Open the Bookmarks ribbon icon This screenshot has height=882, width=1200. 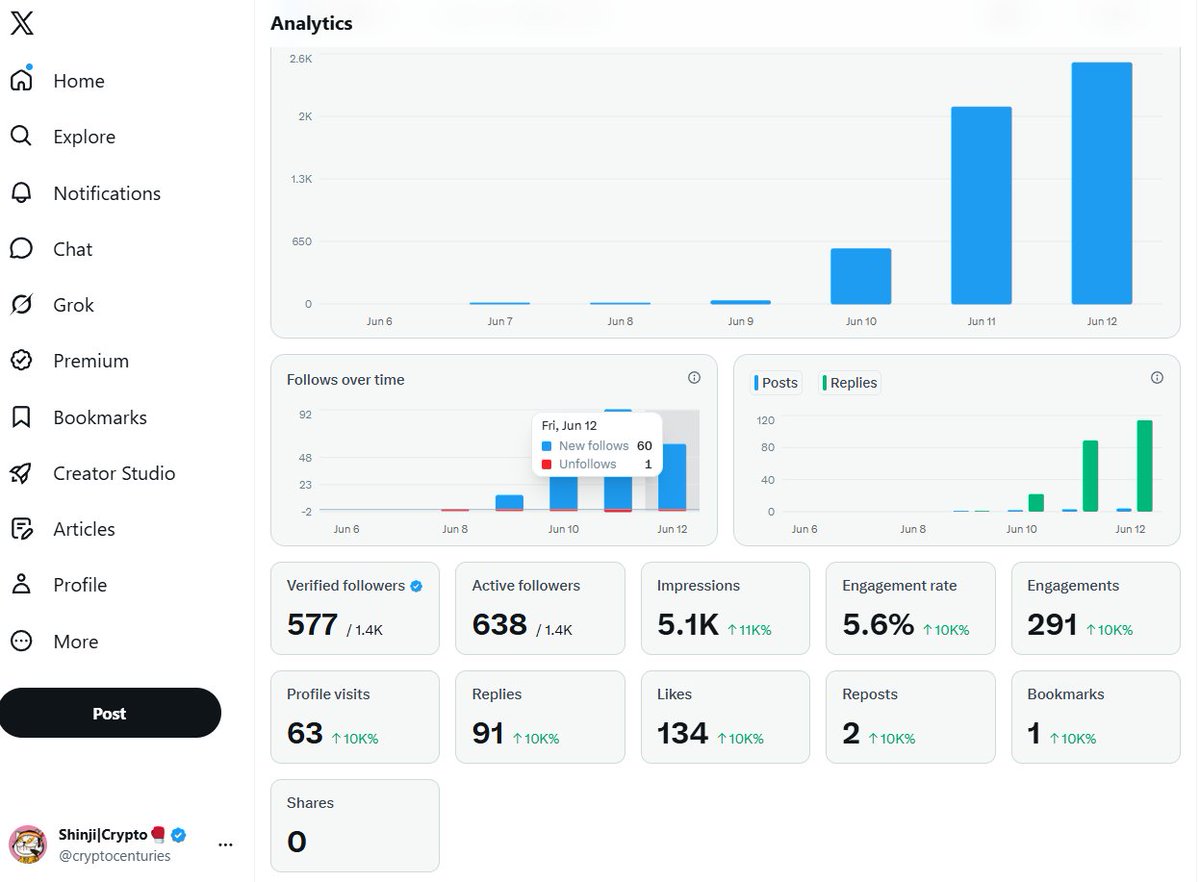21,417
